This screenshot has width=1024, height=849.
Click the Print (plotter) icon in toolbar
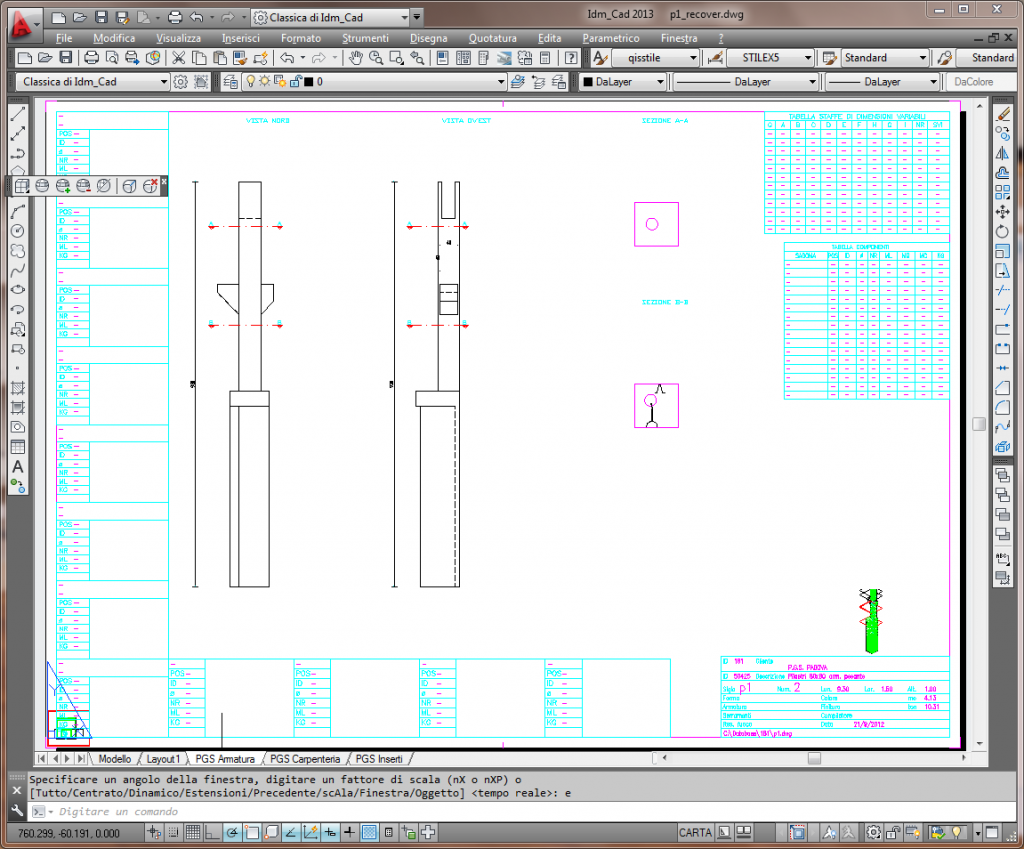91,58
